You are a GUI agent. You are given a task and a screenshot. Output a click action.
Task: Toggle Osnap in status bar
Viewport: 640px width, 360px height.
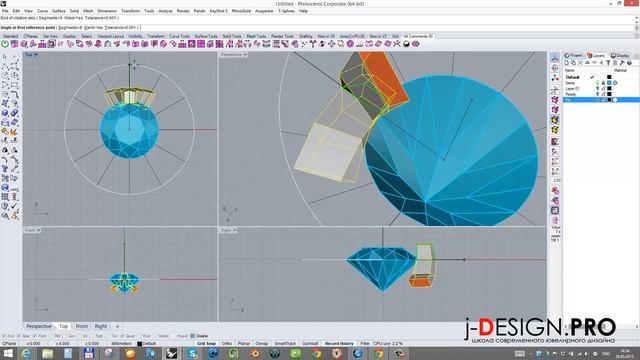pyautogui.click(x=262, y=344)
